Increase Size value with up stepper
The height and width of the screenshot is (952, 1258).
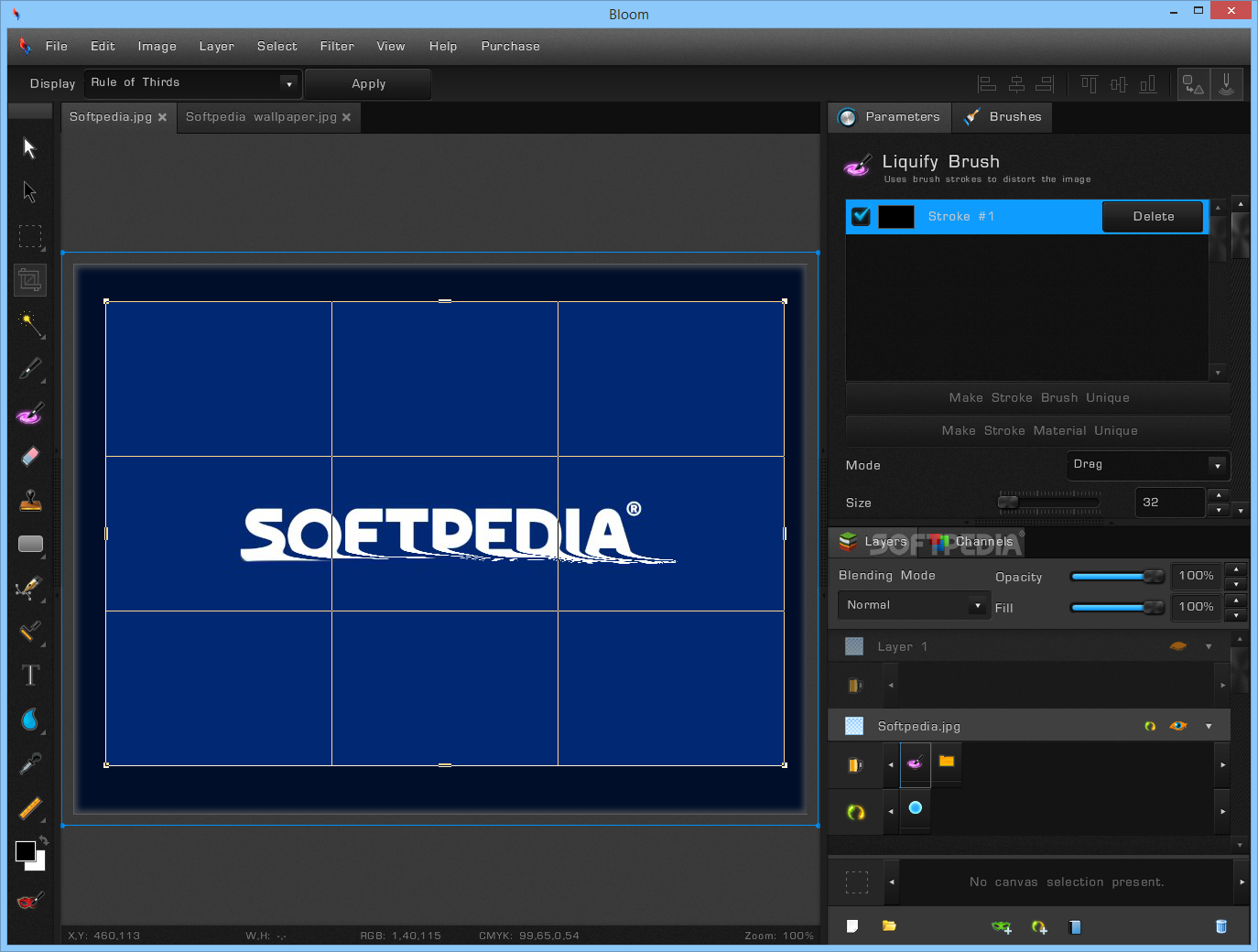pyautogui.click(x=1218, y=495)
